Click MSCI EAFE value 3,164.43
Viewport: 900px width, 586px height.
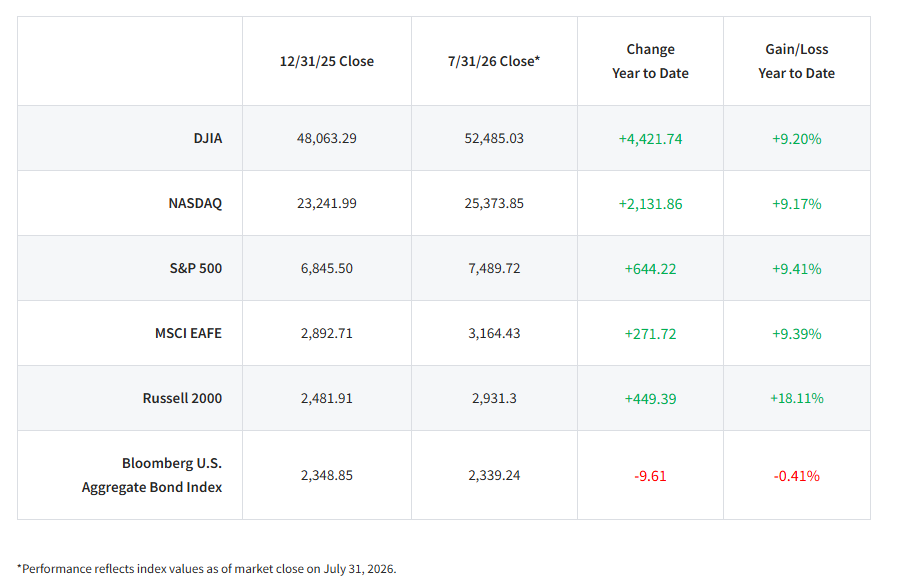494,333
